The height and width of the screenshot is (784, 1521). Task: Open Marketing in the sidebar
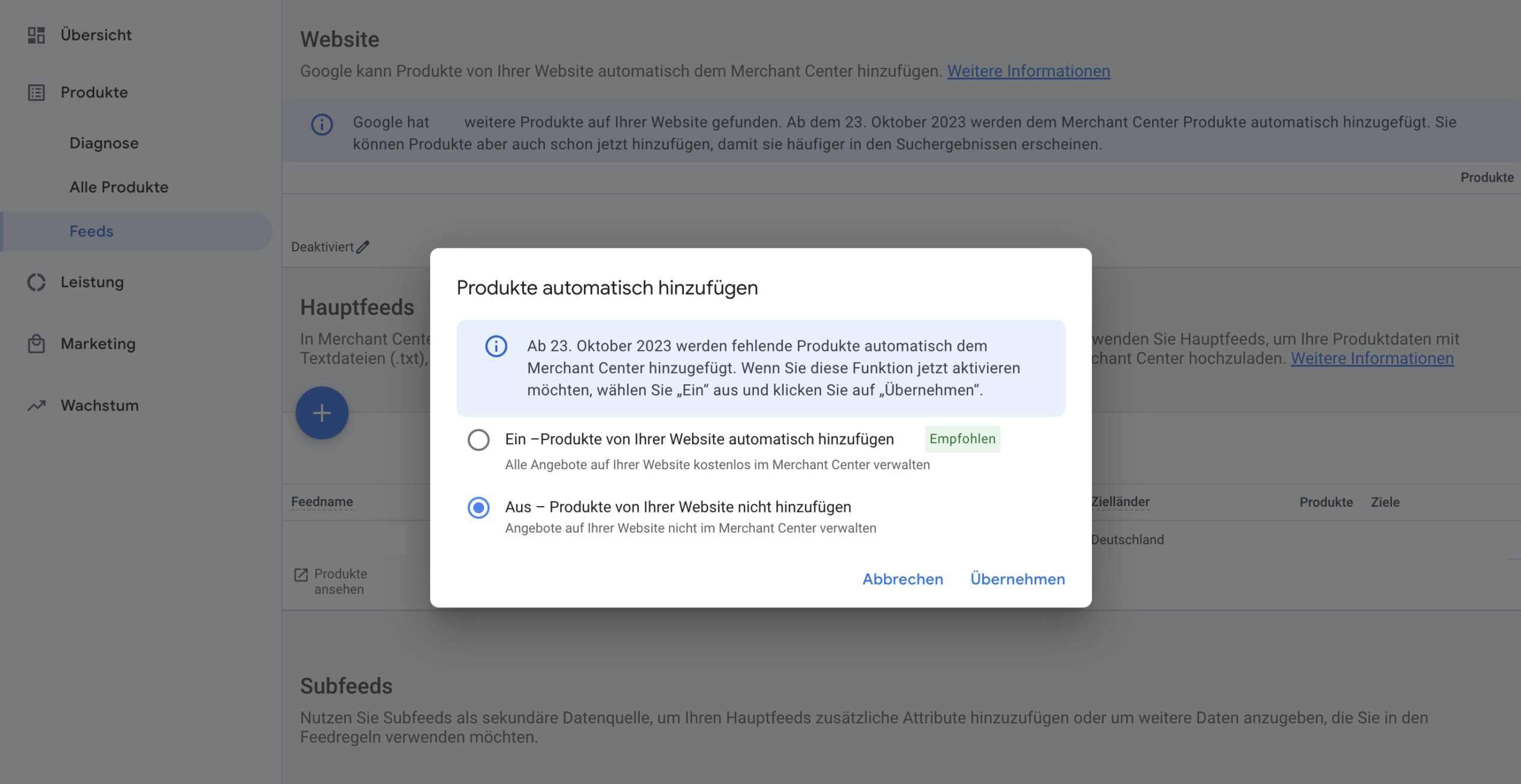pos(98,344)
